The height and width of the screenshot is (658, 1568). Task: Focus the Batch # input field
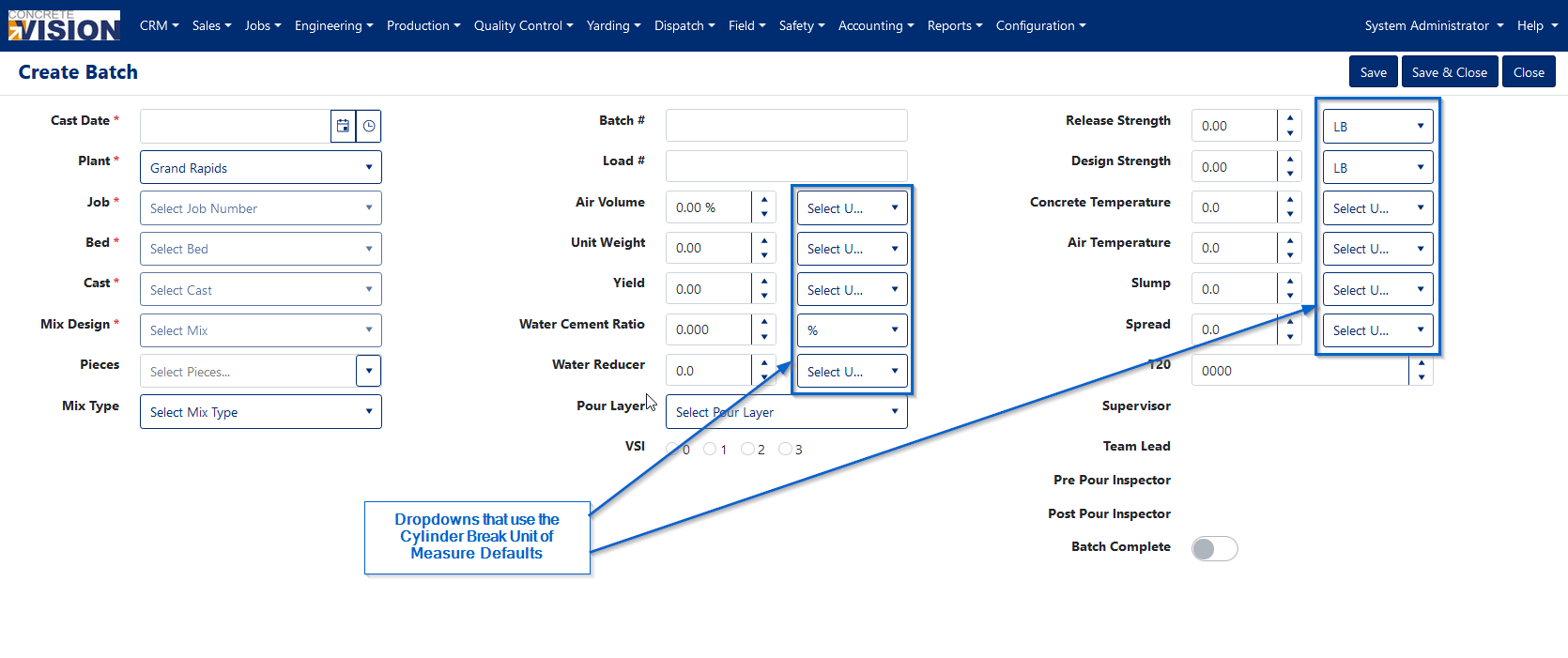(787, 126)
